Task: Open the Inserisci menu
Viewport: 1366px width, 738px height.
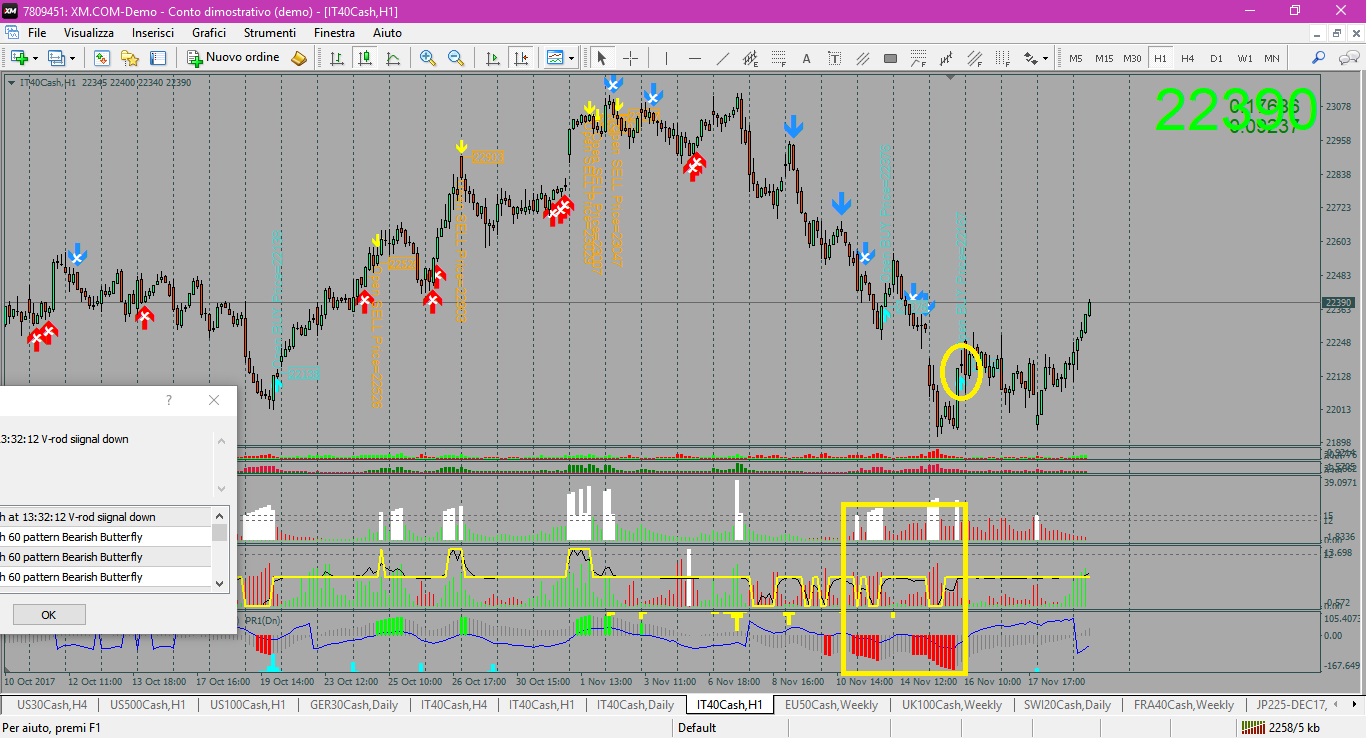Action: point(153,33)
